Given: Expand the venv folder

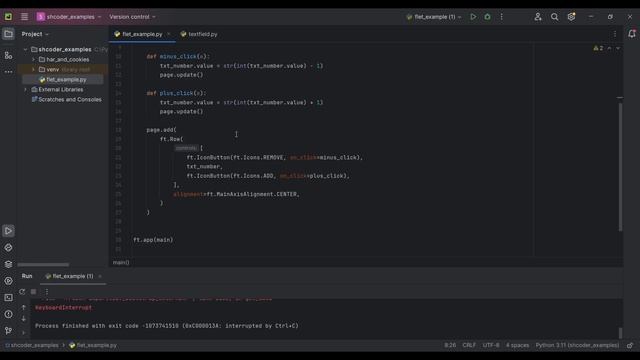Looking at the screenshot, I should [x=33, y=69].
